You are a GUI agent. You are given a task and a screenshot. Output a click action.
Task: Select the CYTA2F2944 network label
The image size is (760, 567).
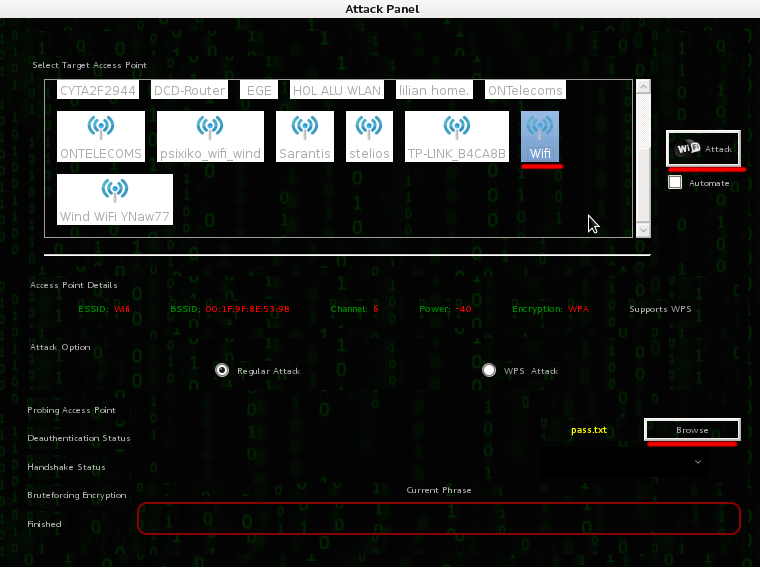(x=98, y=90)
